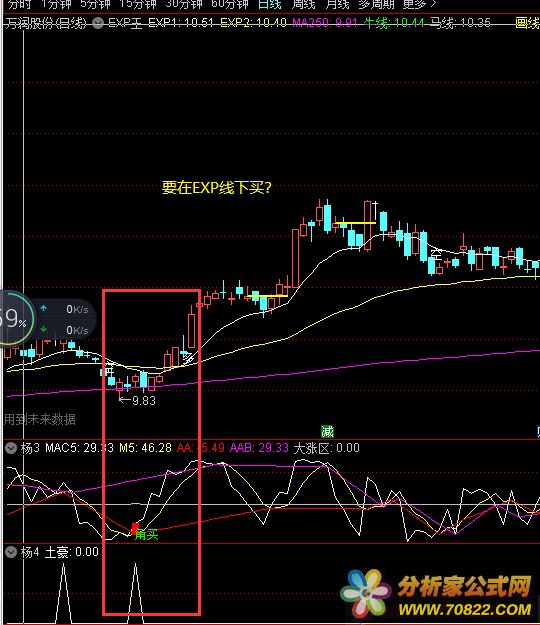Switch to the 周线 weekly tab
This screenshot has width=540, height=625.
(x=303, y=4)
